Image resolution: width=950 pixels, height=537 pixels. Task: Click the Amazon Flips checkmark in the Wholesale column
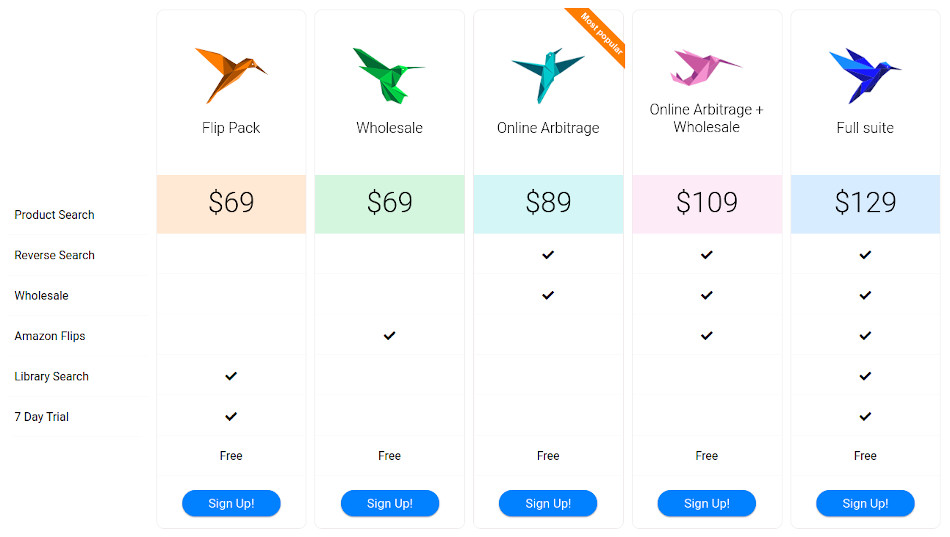pyautogui.click(x=390, y=335)
